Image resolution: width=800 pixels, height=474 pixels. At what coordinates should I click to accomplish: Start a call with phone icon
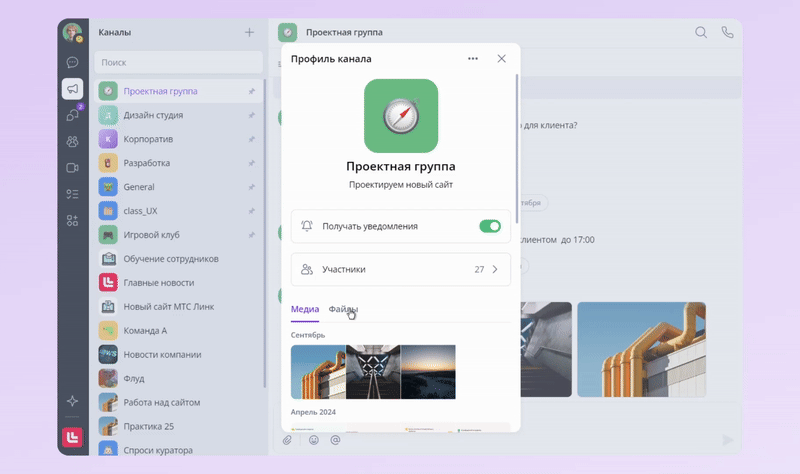[x=727, y=32]
